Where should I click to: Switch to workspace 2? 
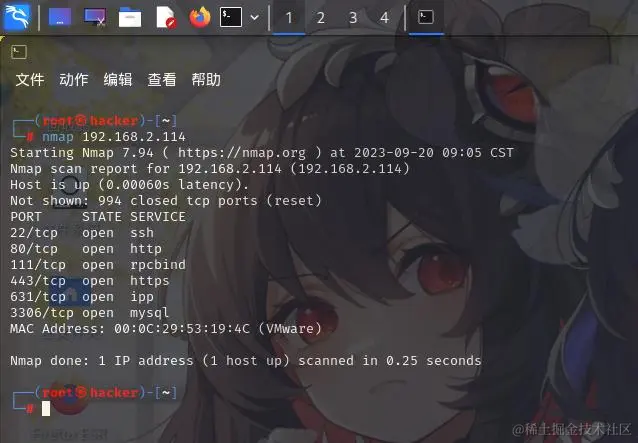pyautogui.click(x=321, y=18)
